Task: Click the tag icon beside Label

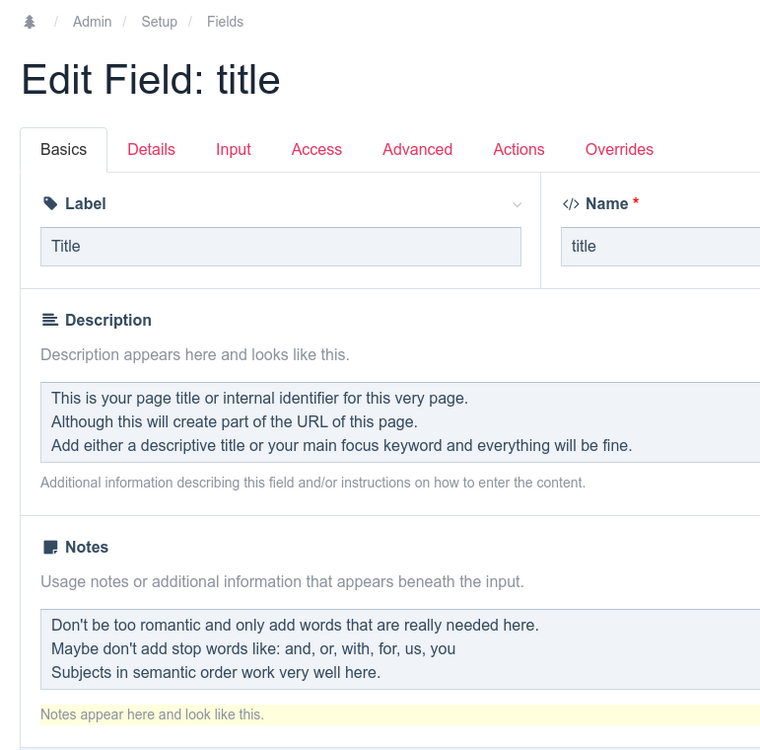Action: coord(50,204)
